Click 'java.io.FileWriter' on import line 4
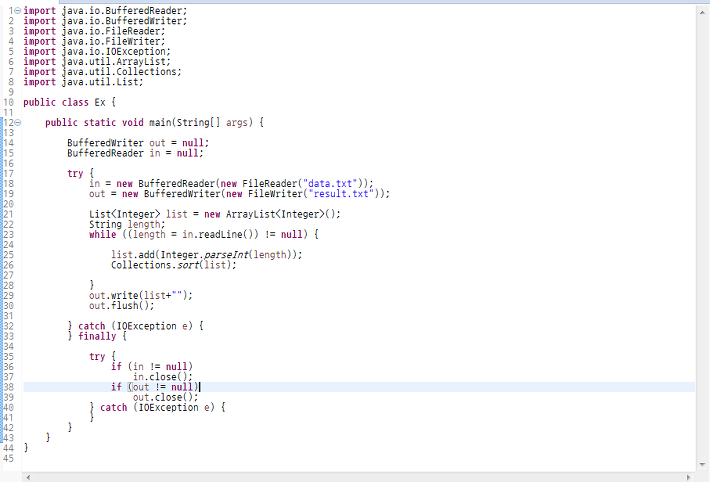The width and height of the screenshot is (710, 482). tap(111, 41)
